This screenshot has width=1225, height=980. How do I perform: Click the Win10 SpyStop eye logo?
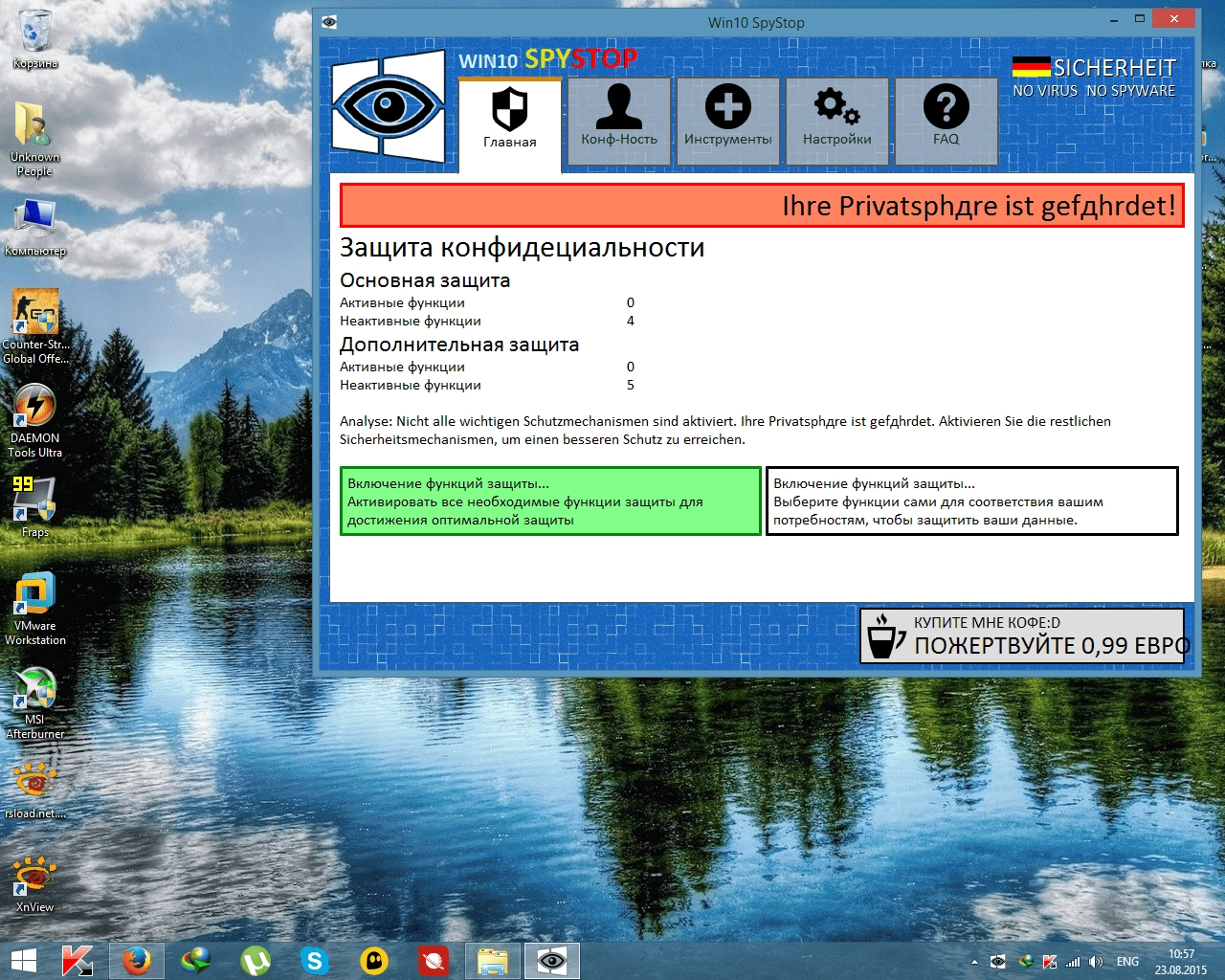coord(388,104)
